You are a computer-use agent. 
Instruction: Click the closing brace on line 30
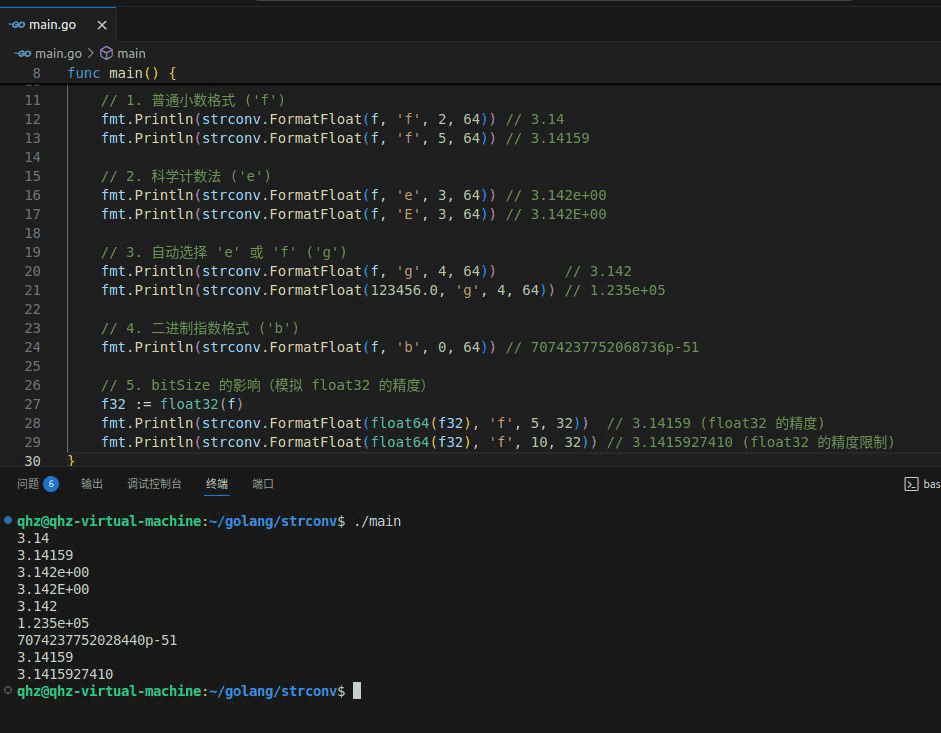pyautogui.click(x=71, y=461)
